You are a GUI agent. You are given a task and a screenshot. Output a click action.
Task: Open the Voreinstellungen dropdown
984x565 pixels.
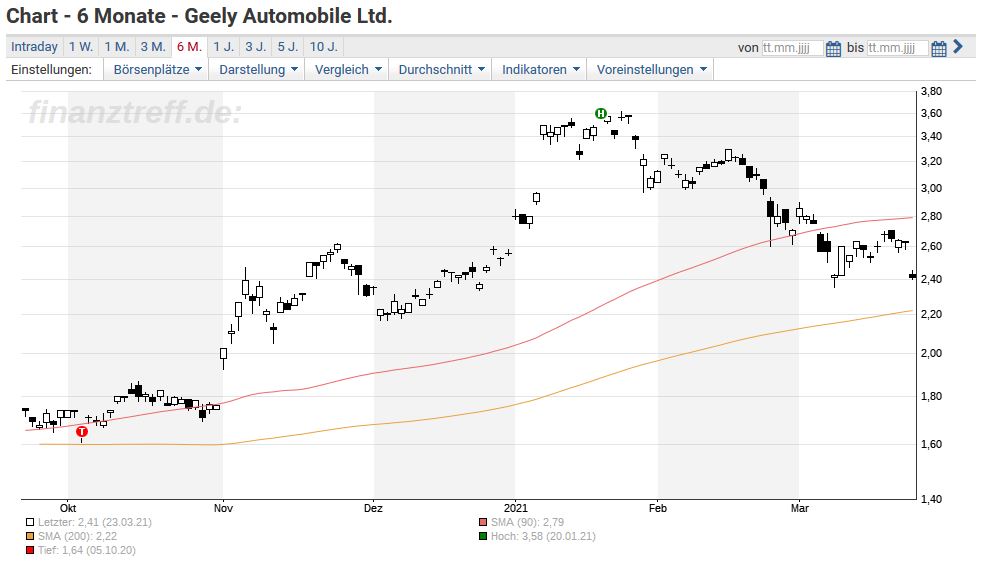(x=651, y=70)
